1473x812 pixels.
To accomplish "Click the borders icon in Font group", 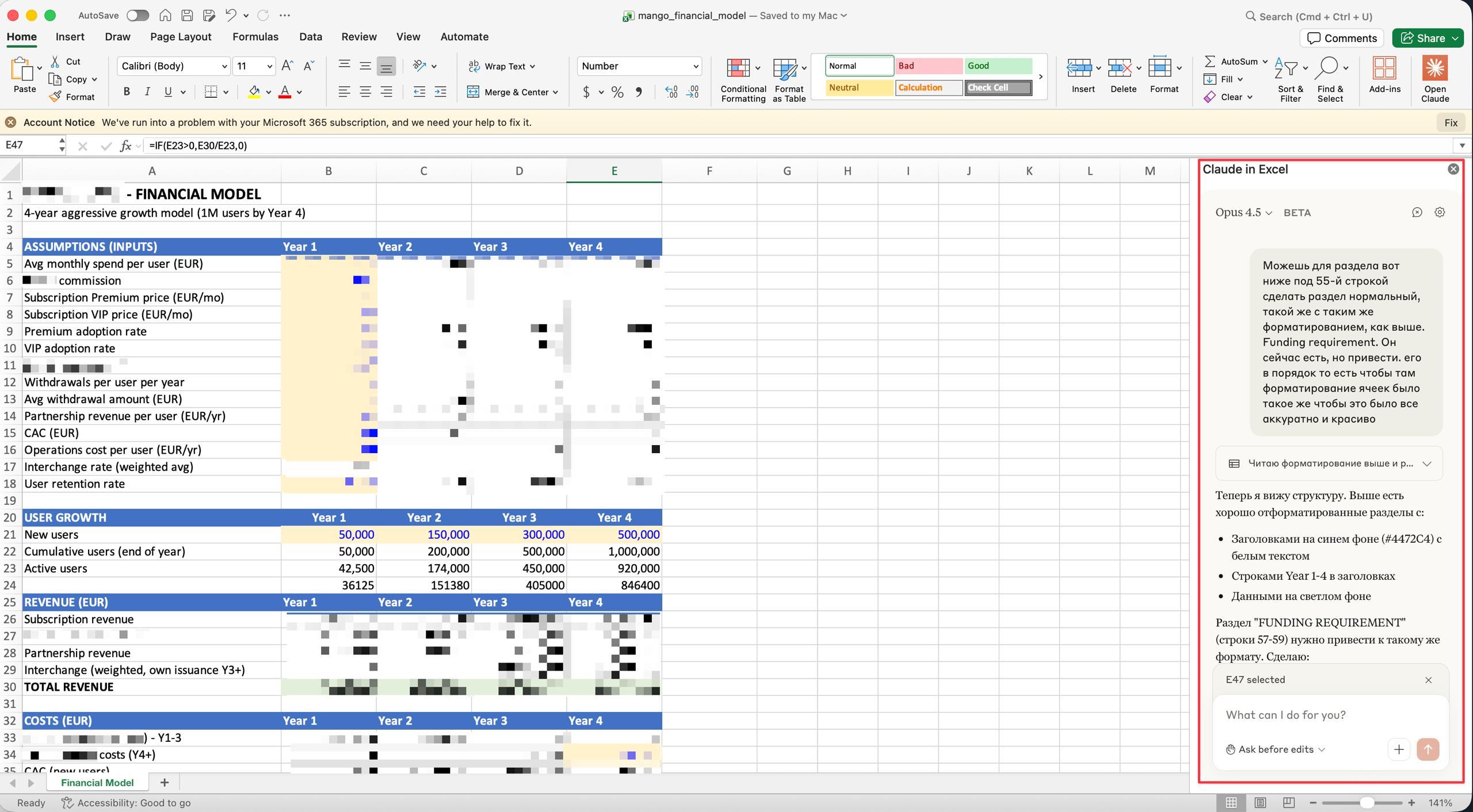I will click(211, 92).
